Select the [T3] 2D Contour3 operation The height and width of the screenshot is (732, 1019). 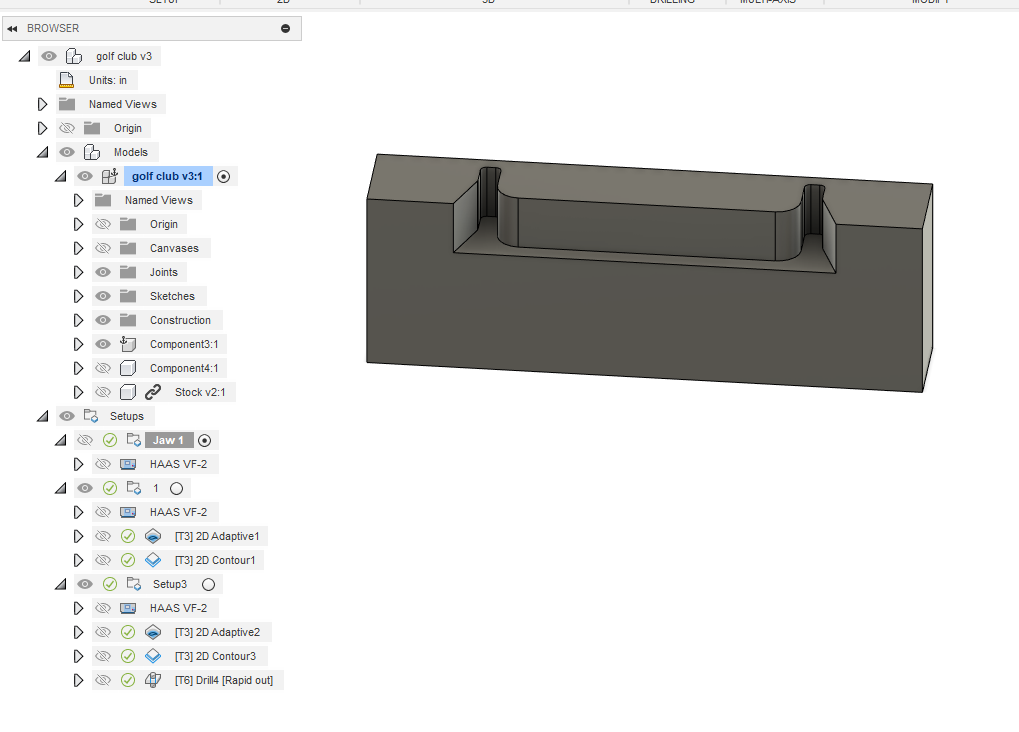point(215,656)
